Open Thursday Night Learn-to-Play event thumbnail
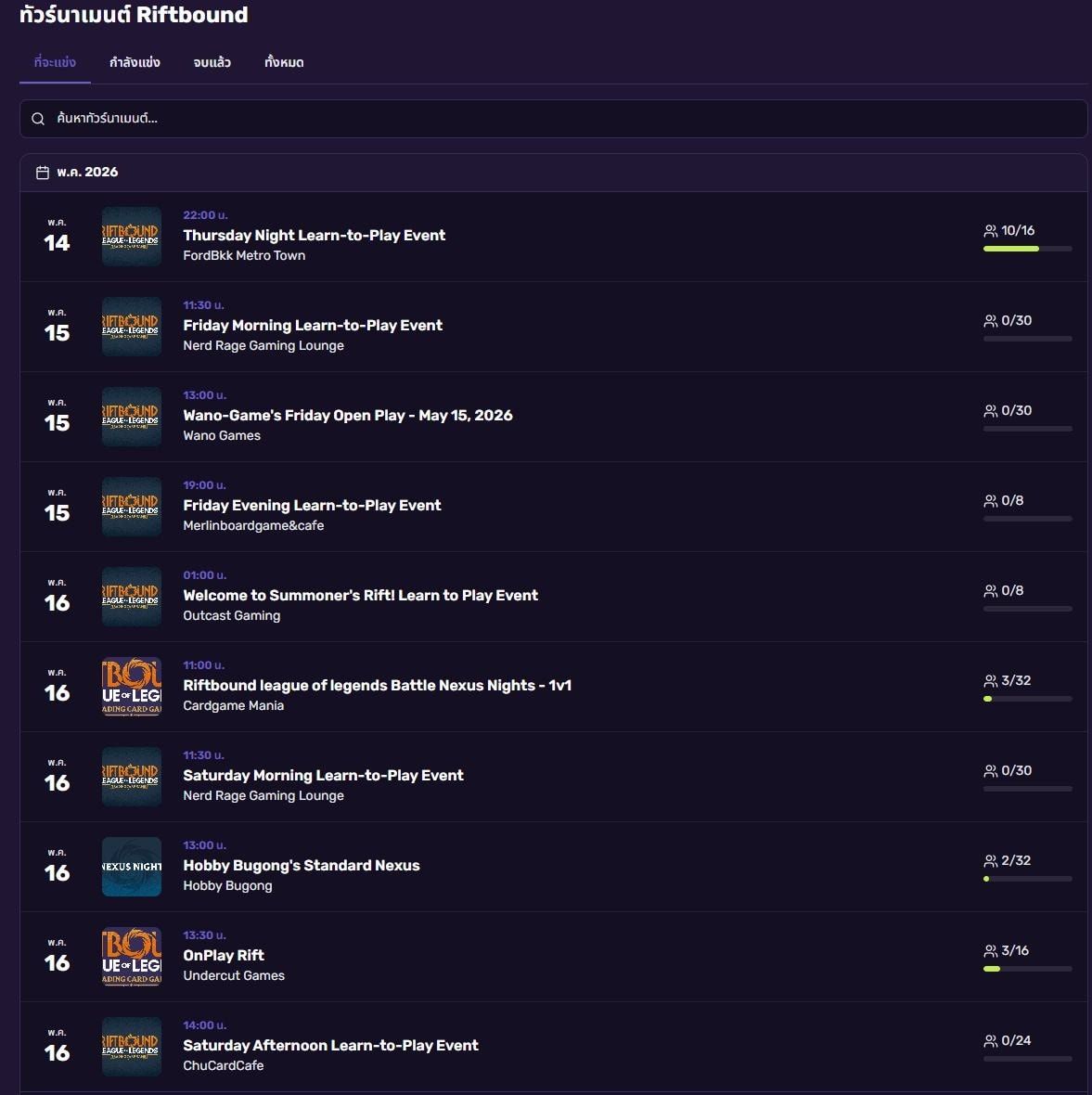 tap(131, 236)
